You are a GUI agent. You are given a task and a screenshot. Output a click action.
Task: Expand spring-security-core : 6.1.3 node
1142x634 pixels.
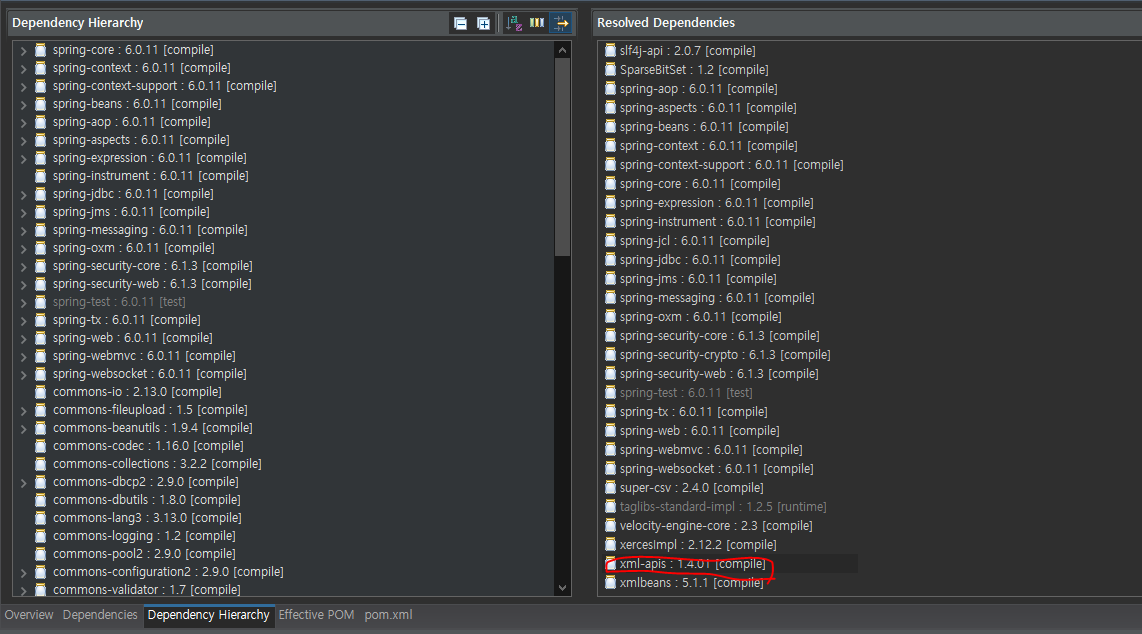(23, 266)
